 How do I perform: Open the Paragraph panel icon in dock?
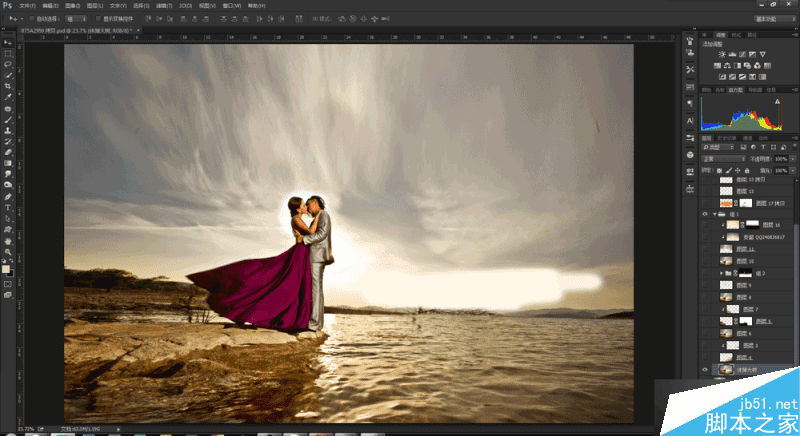690,104
